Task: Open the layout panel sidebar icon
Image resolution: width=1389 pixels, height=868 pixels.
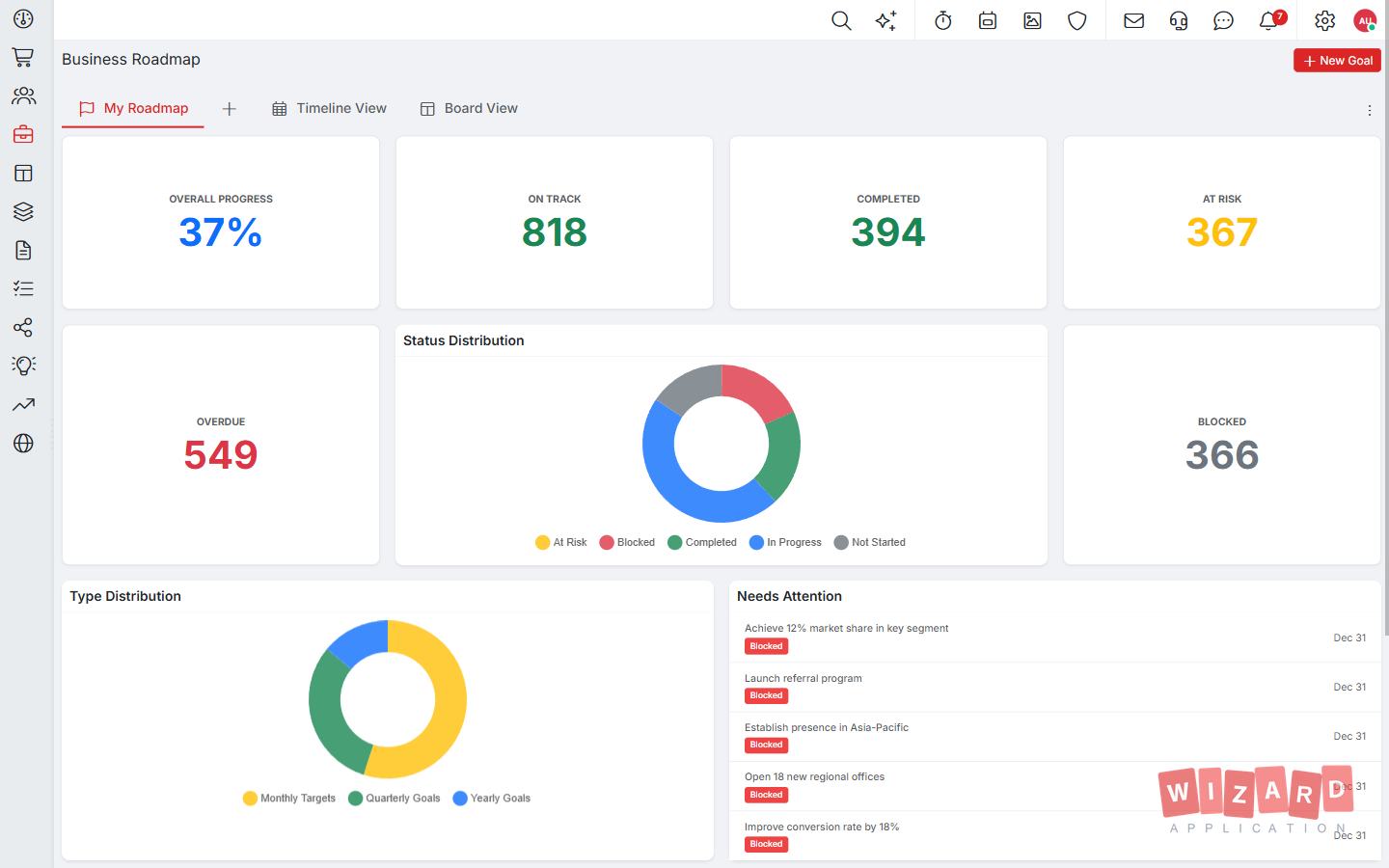Action: click(23, 174)
